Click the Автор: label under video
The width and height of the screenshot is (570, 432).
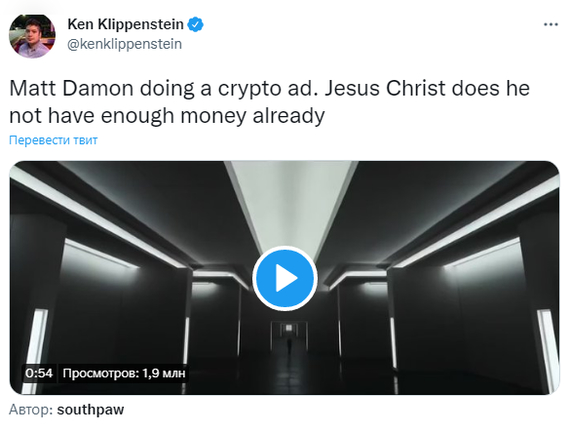31,409
